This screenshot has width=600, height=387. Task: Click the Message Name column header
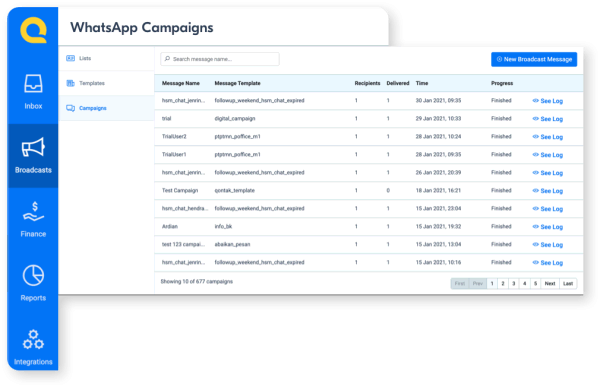pyautogui.click(x=181, y=83)
